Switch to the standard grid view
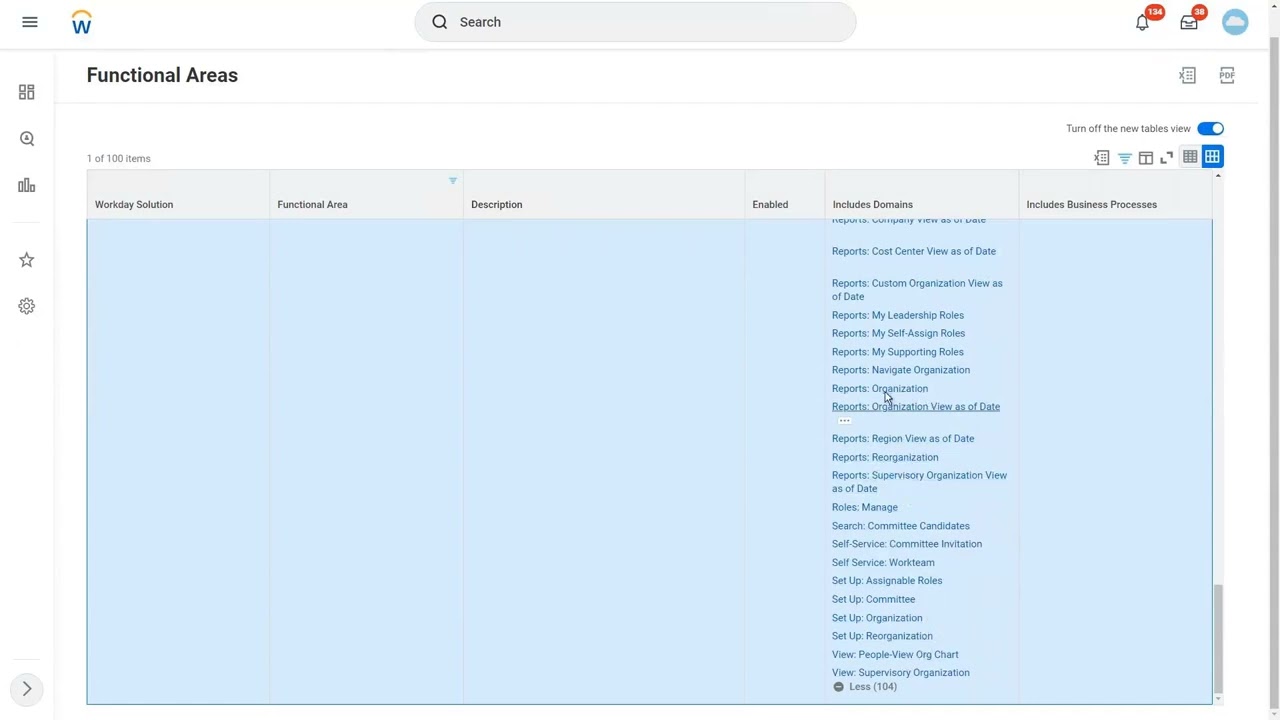The height and width of the screenshot is (720, 1280). click(1190, 157)
